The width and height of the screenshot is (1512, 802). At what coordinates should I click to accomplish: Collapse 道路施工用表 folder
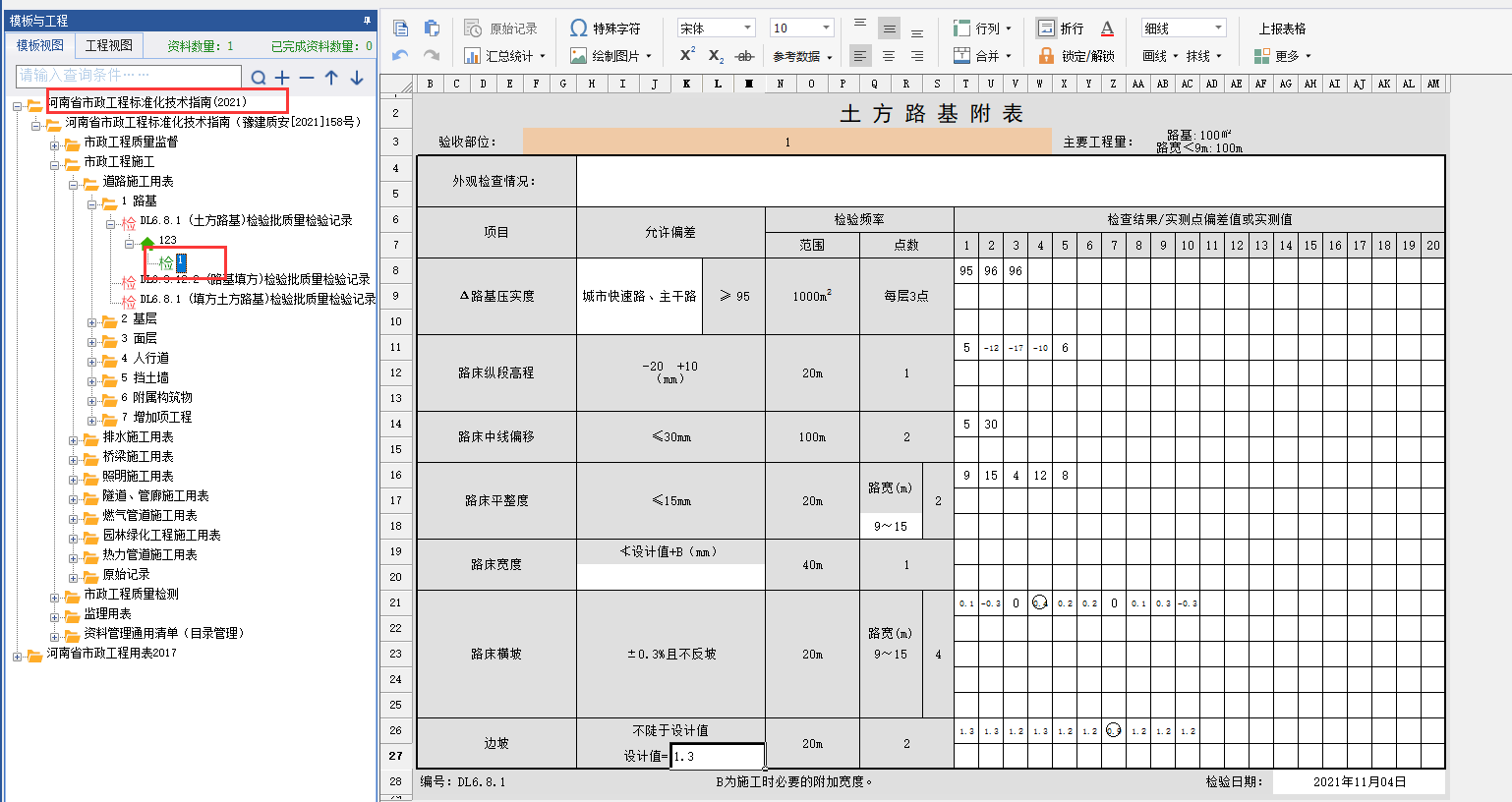74,185
